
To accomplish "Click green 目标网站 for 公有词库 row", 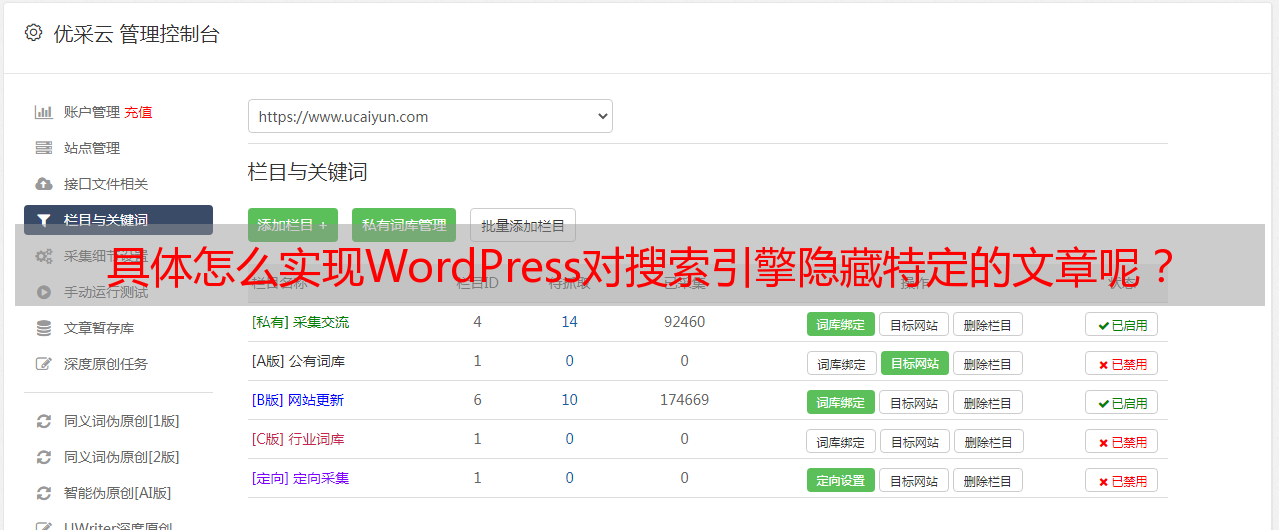I will [915, 363].
